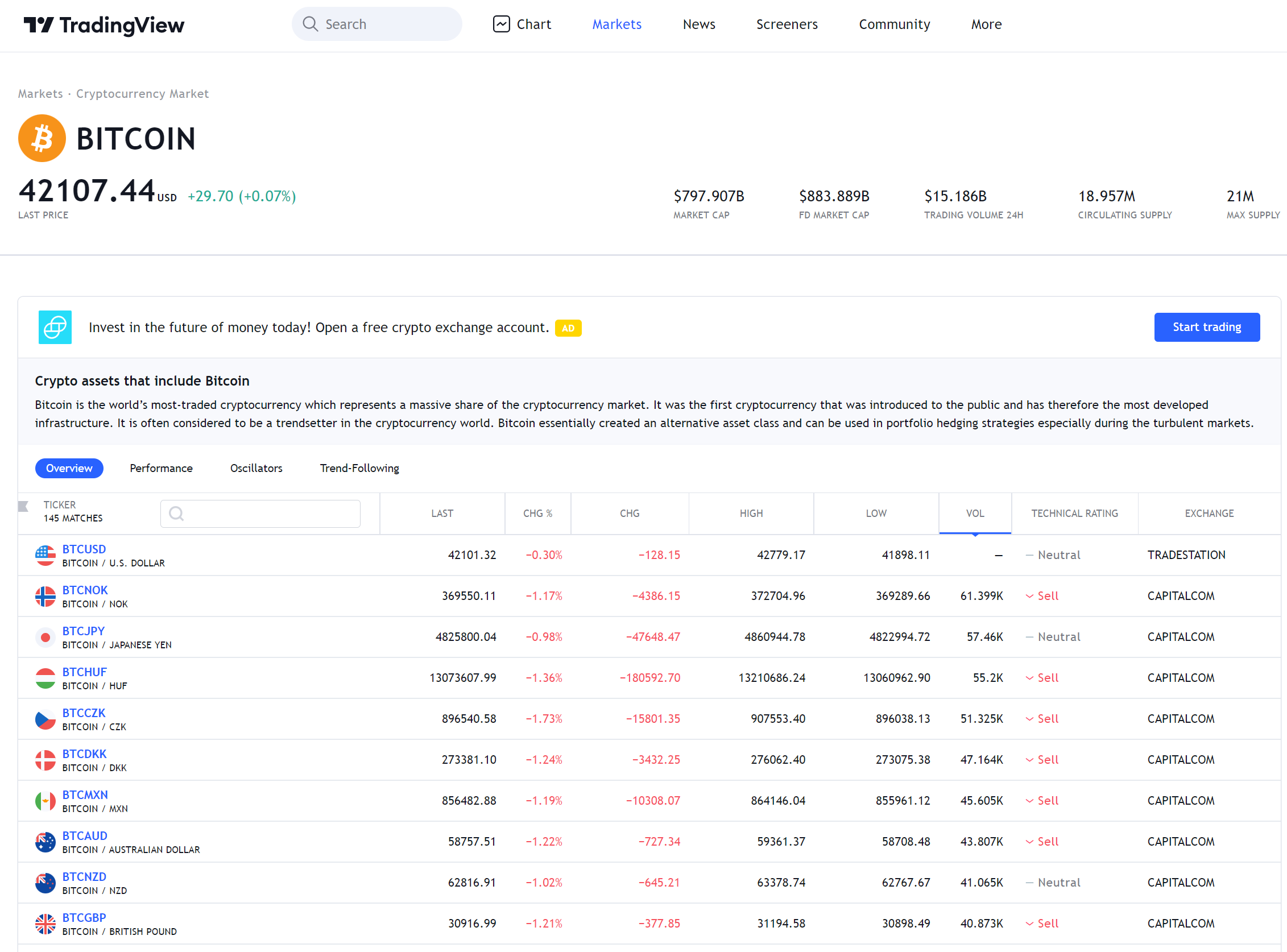Click the BTCGBP British flag icon
The height and width of the screenshot is (952, 1287).
[x=45, y=924]
